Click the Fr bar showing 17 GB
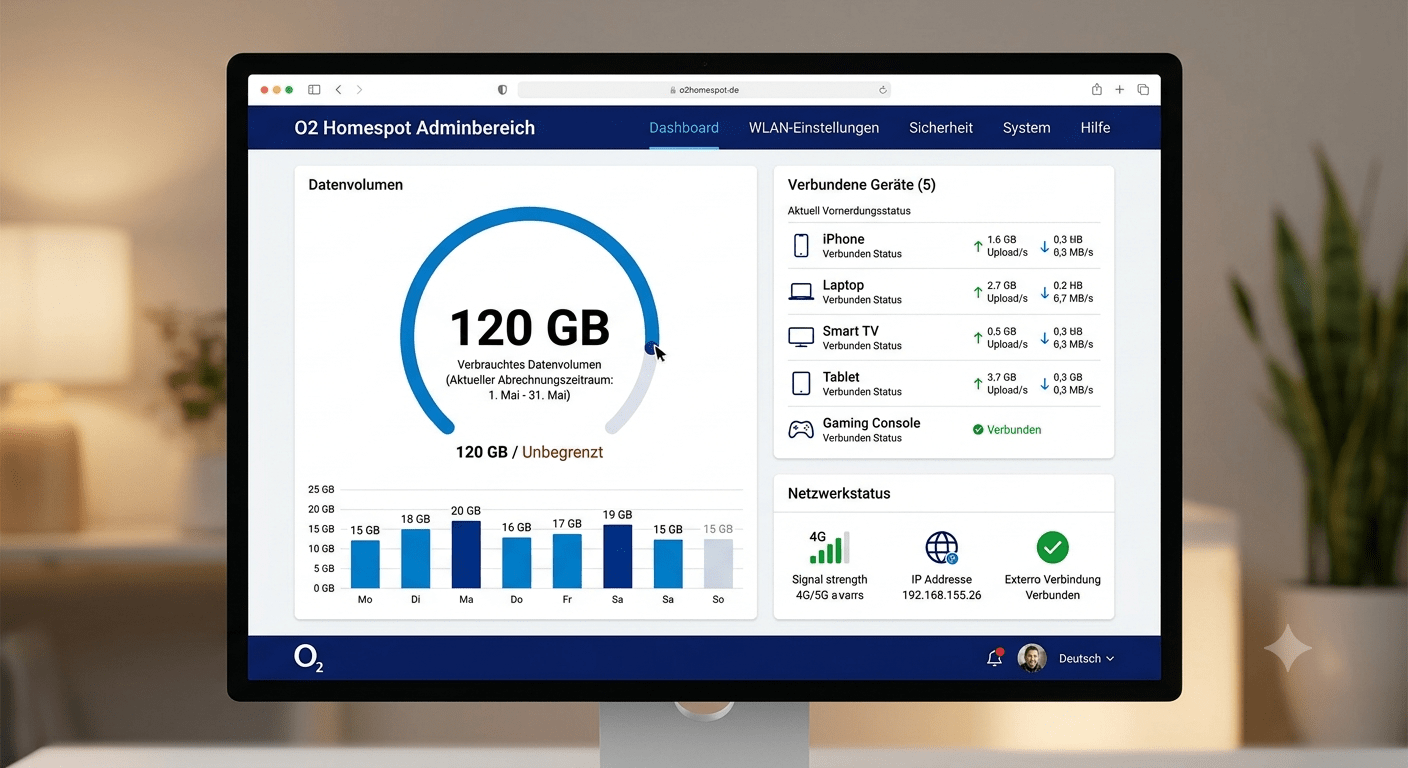The image size is (1408, 768). [x=567, y=561]
